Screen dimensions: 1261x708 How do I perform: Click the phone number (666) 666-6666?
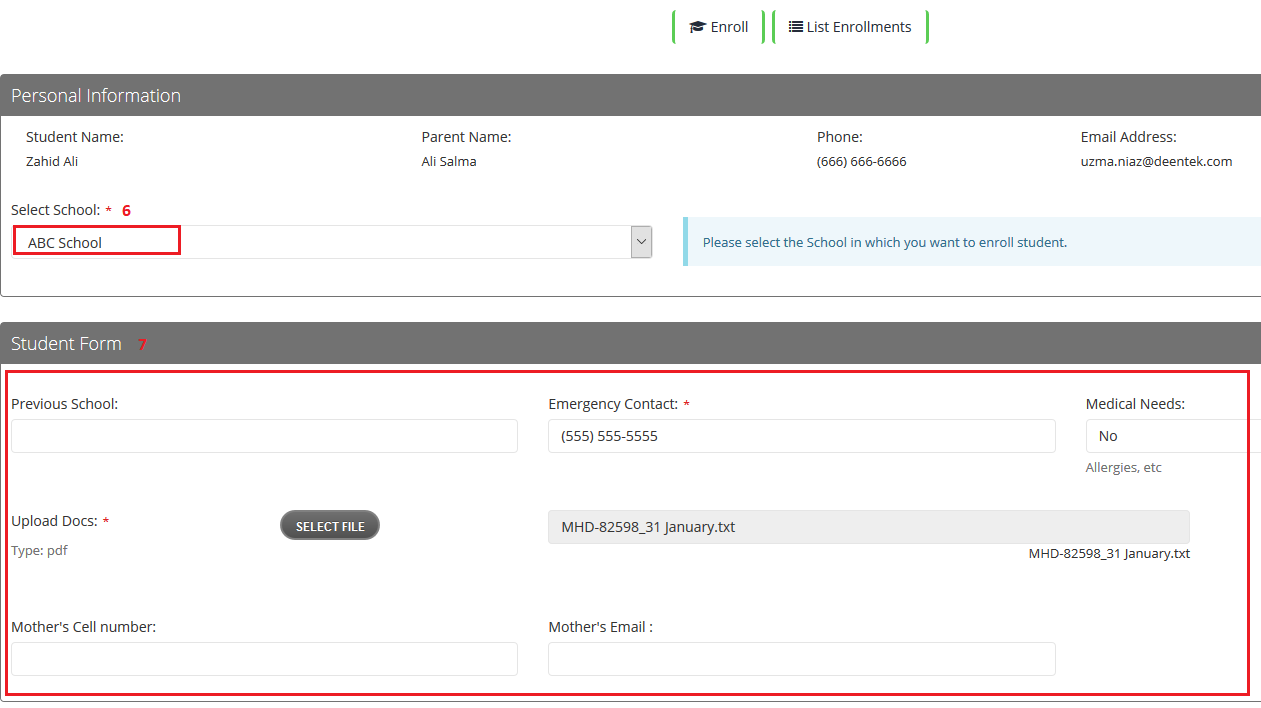pyautogui.click(x=862, y=161)
